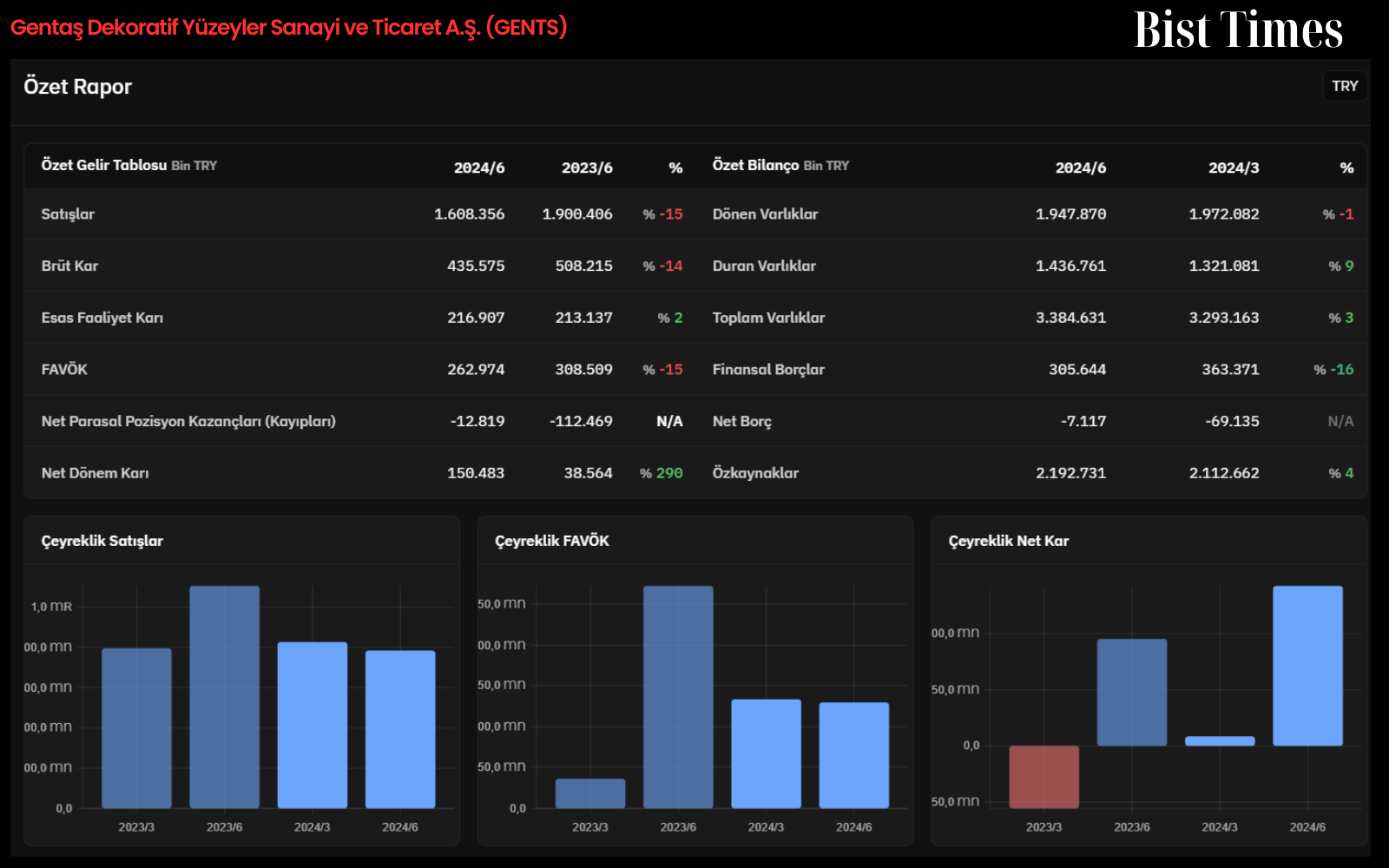The image size is (1389, 868).
Task: Click the Özkaynaklar row label
Action: [x=755, y=473]
